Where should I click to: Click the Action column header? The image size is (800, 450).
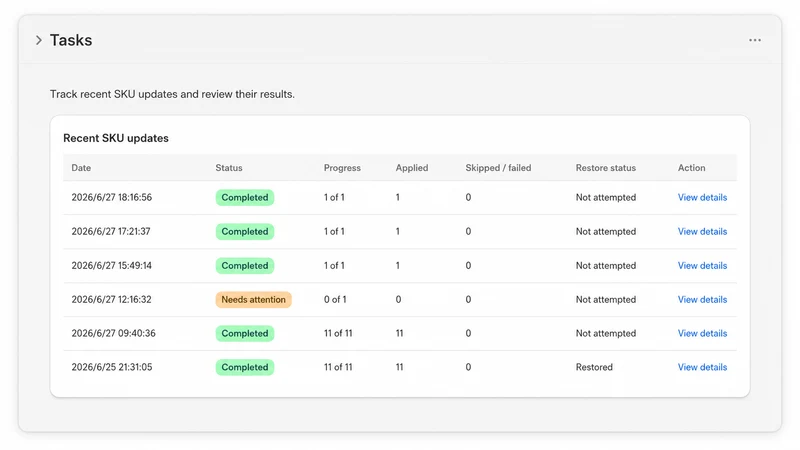[691, 168]
